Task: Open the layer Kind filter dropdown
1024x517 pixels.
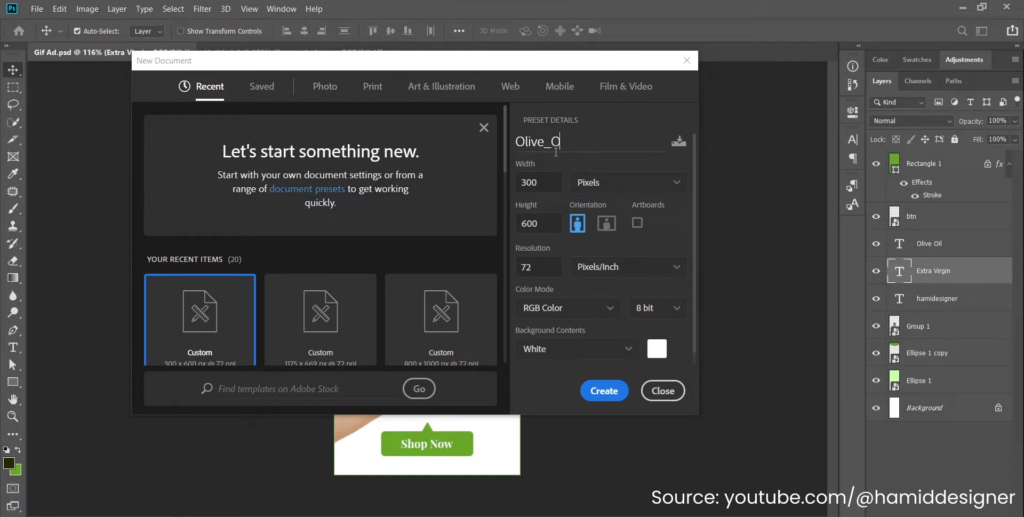Action: pyautogui.click(x=898, y=102)
